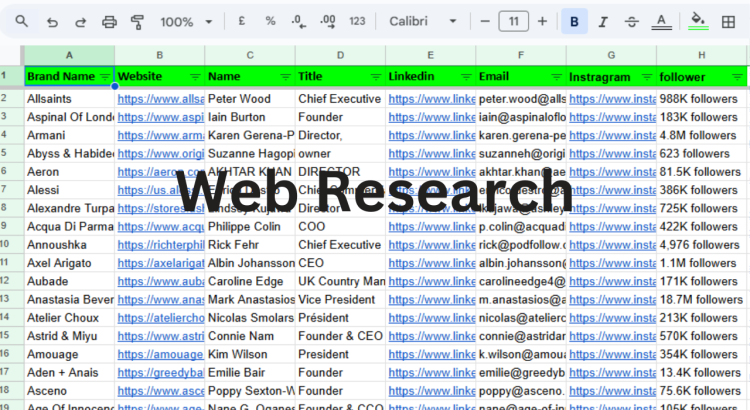750x410 pixels.
Task: Select row 12 header
Action: (11, 281)
